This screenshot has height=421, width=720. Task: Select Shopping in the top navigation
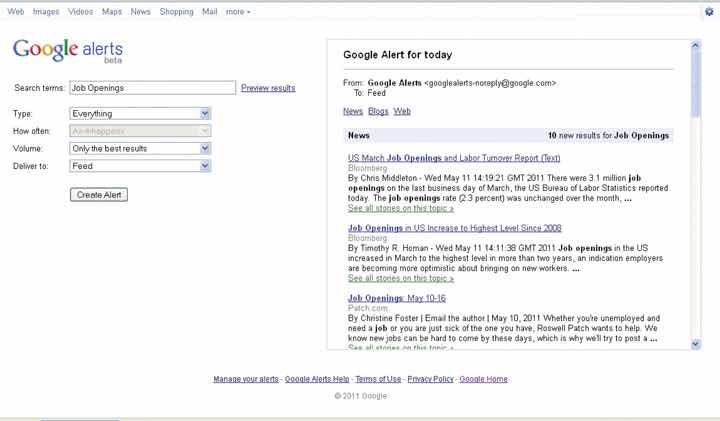(176, 12)
